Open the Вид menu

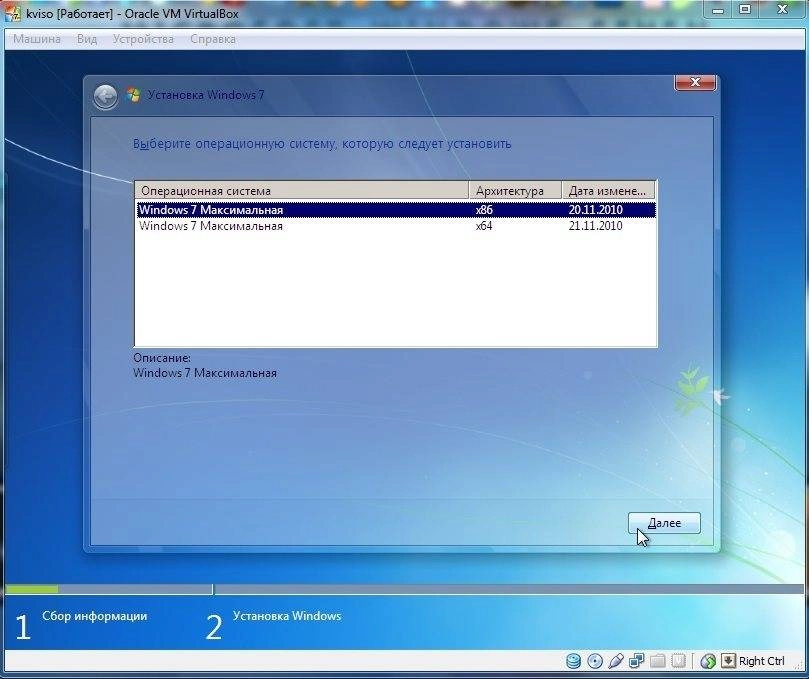pos(87,39)
